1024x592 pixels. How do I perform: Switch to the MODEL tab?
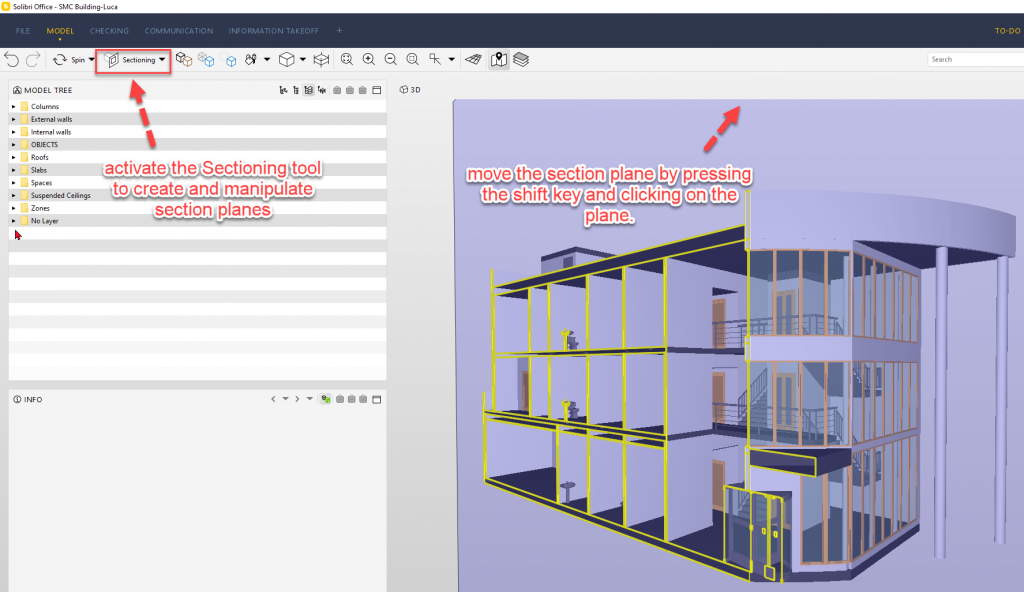point(60,31)
